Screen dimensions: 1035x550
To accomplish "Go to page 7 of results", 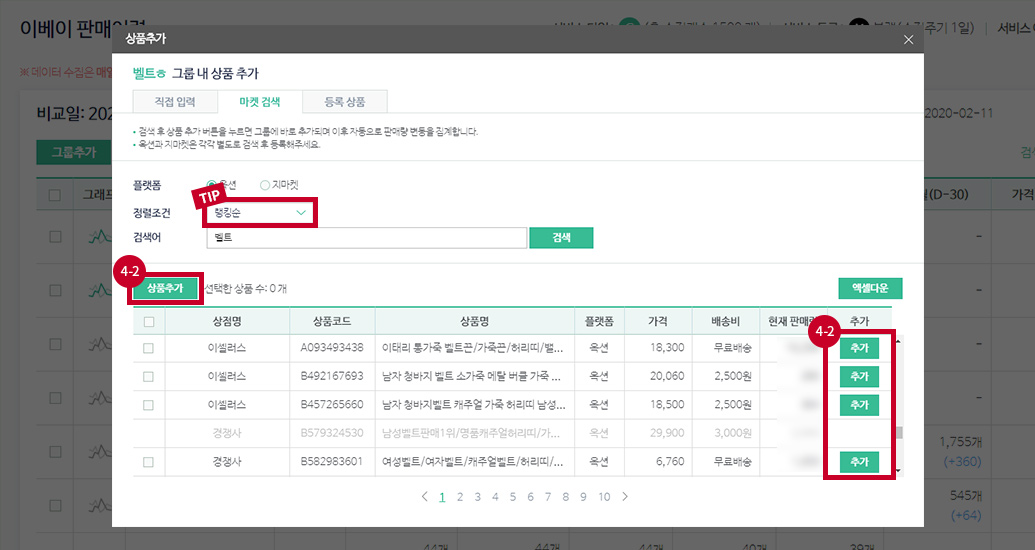I will (x=548, y=497).
